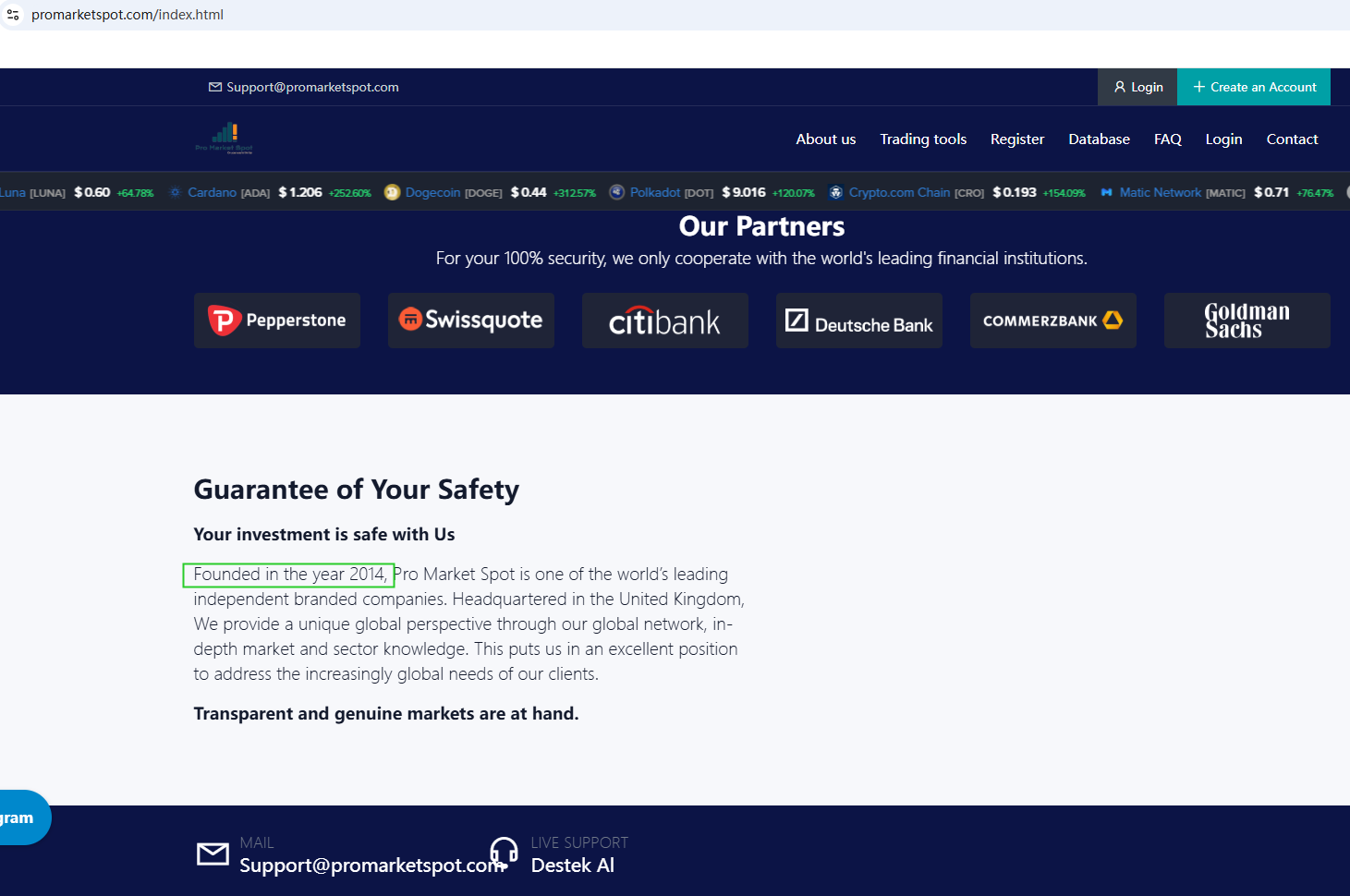Screen dimensions: 1350x896
Task: Open the About us menu item
Action: tap(826, 139)
